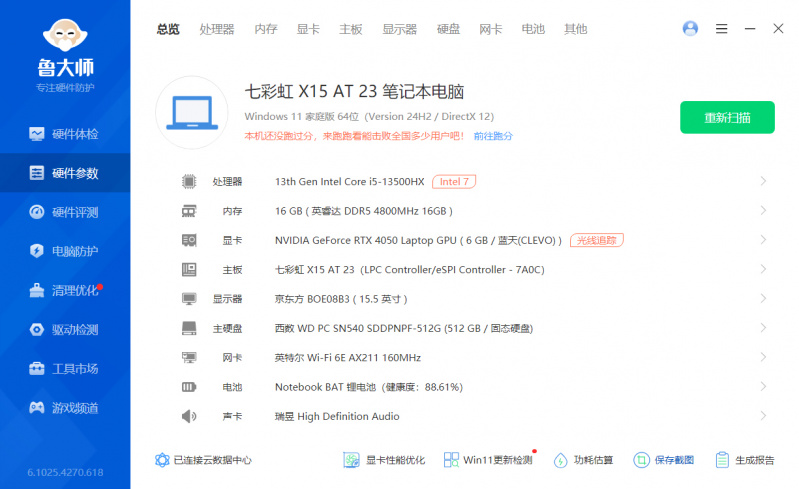The image size is (799, 489).
Task: Click the user account avatar icon
Action: [x=690, y=29]
